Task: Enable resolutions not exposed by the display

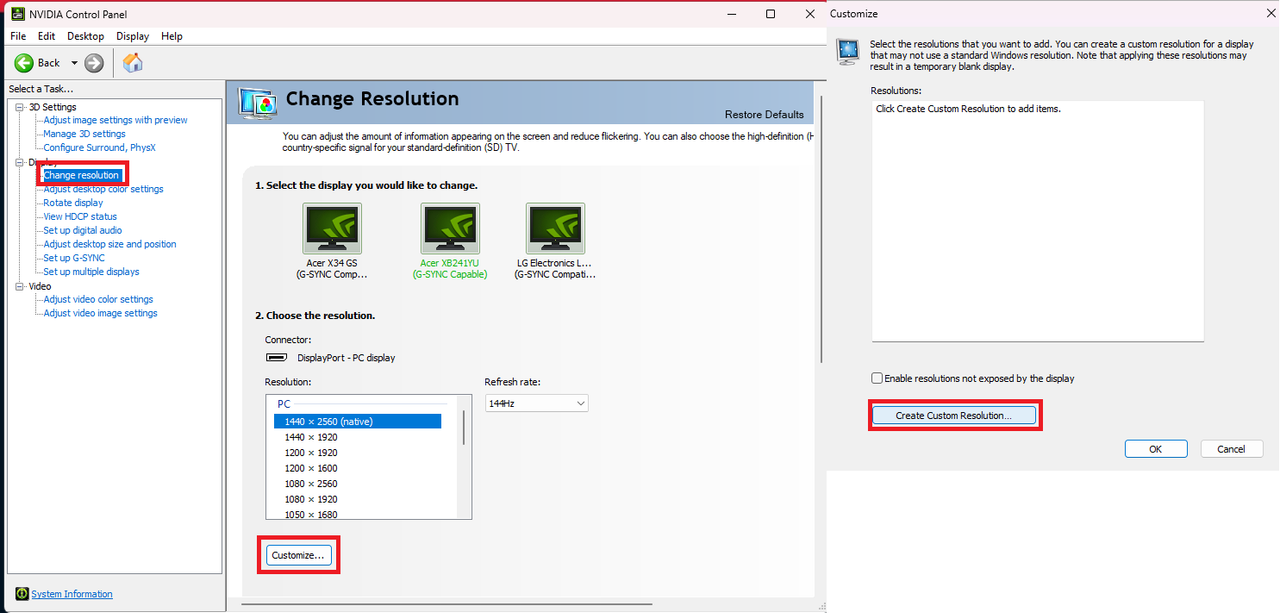Action: point(877,378)
